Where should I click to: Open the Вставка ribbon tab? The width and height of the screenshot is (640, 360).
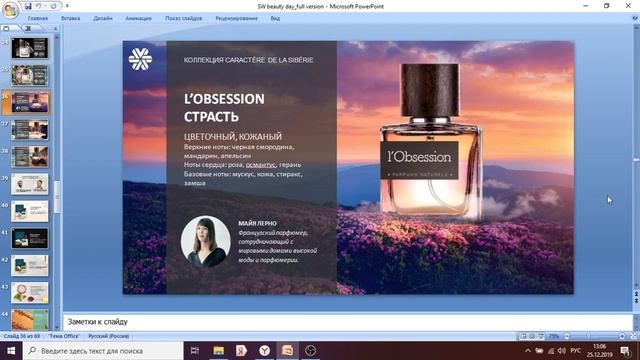tap(71, 18)
